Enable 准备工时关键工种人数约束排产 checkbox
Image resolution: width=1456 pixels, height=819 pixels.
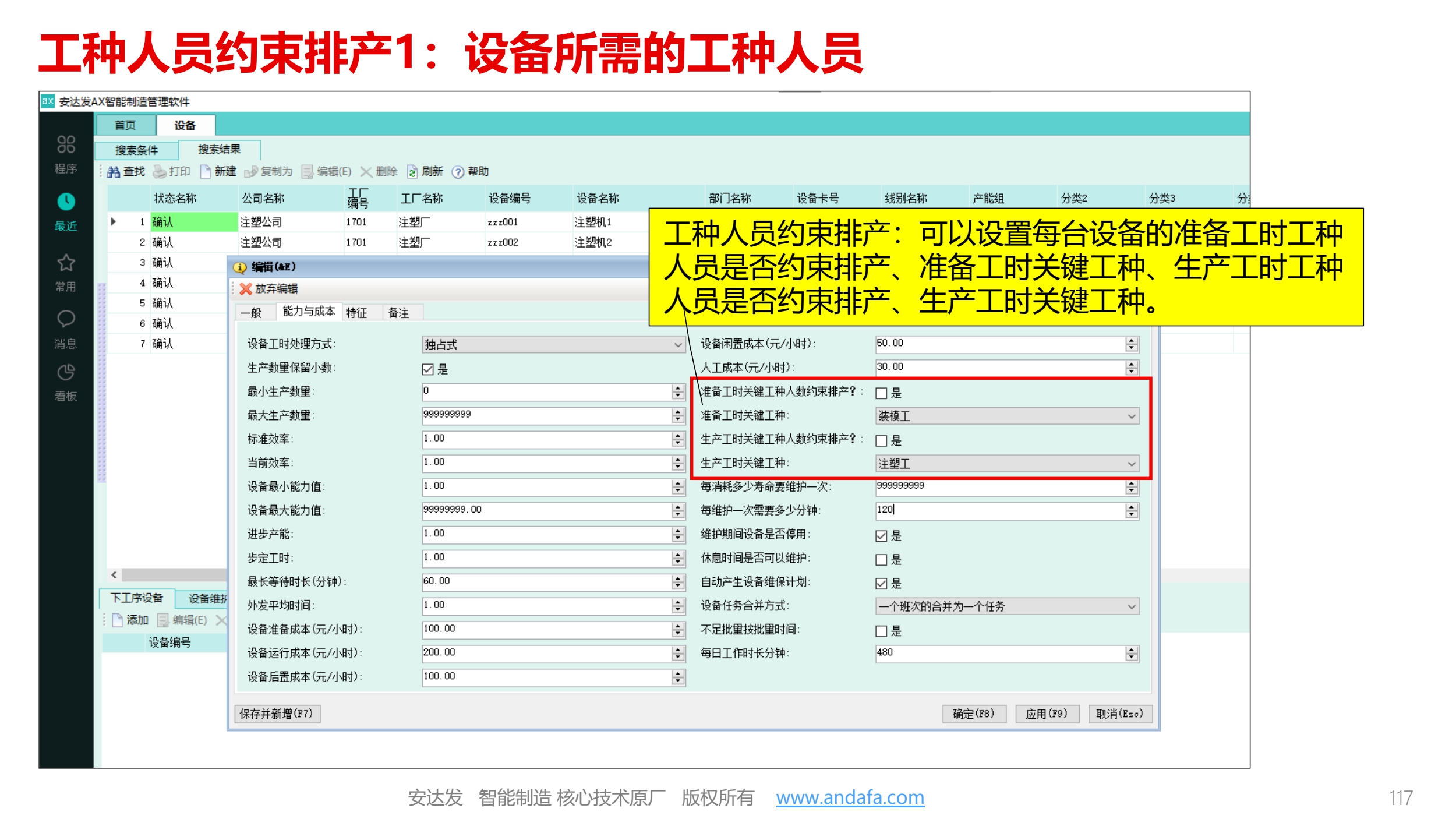881,393
